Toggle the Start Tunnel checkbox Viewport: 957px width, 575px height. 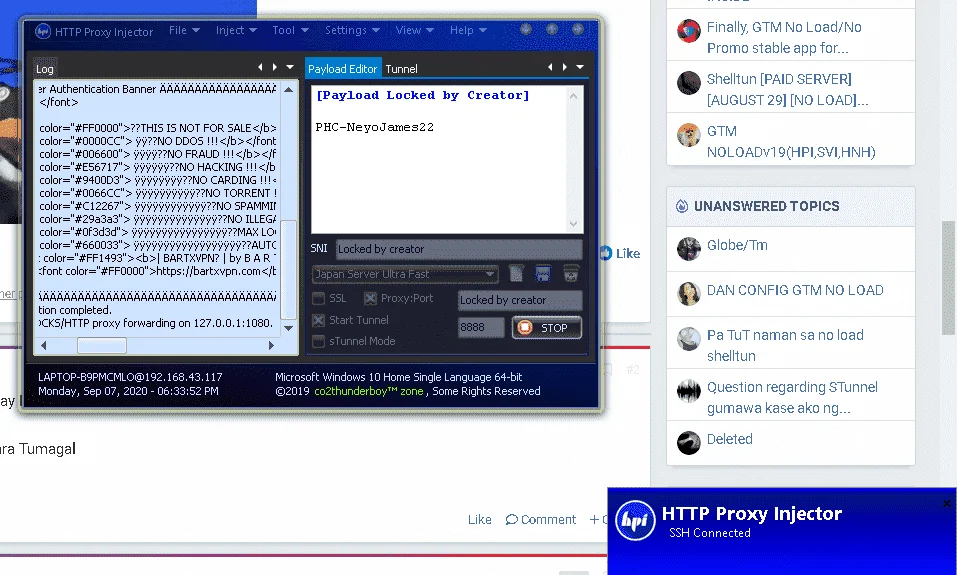319,320
